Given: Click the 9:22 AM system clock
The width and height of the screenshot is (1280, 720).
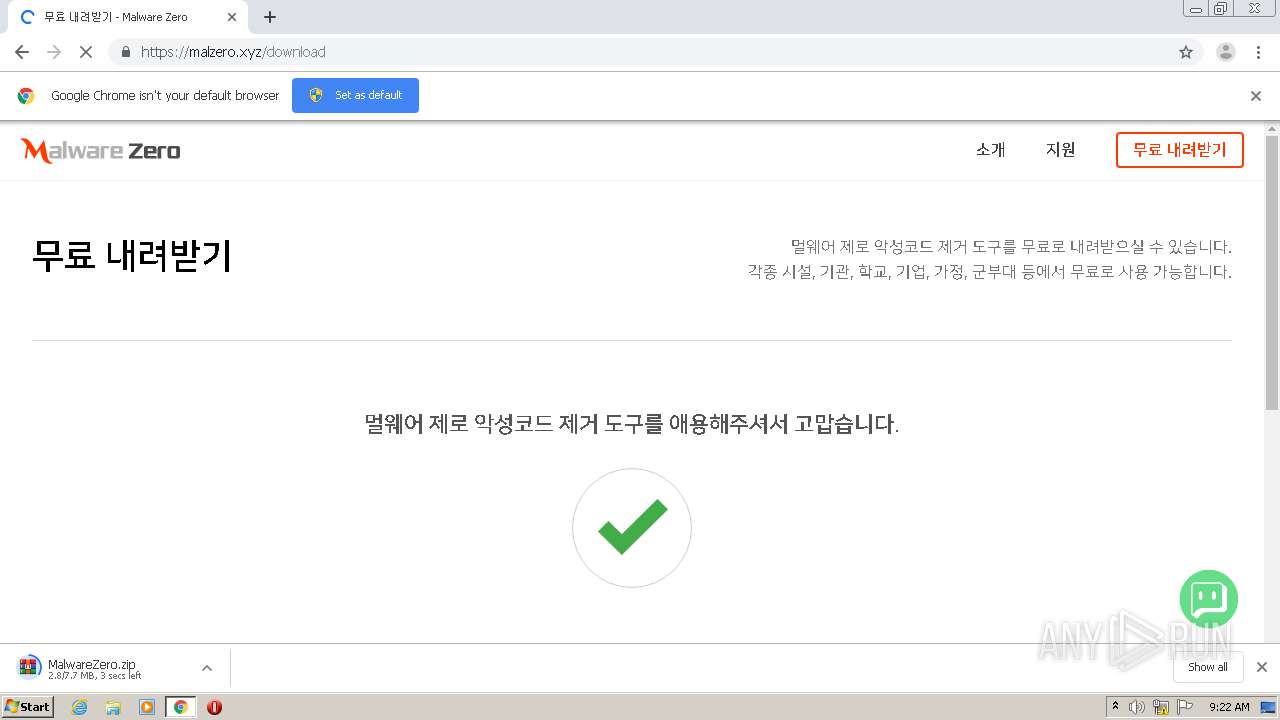Looking at the screenshot, I should point(1229,707).
